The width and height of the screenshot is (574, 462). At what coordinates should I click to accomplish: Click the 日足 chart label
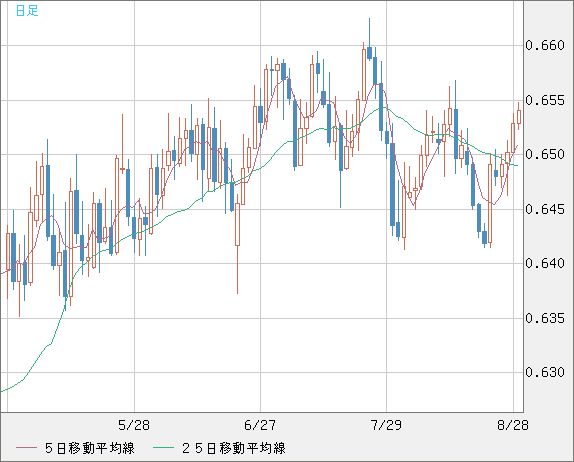(x=27, y=11)
